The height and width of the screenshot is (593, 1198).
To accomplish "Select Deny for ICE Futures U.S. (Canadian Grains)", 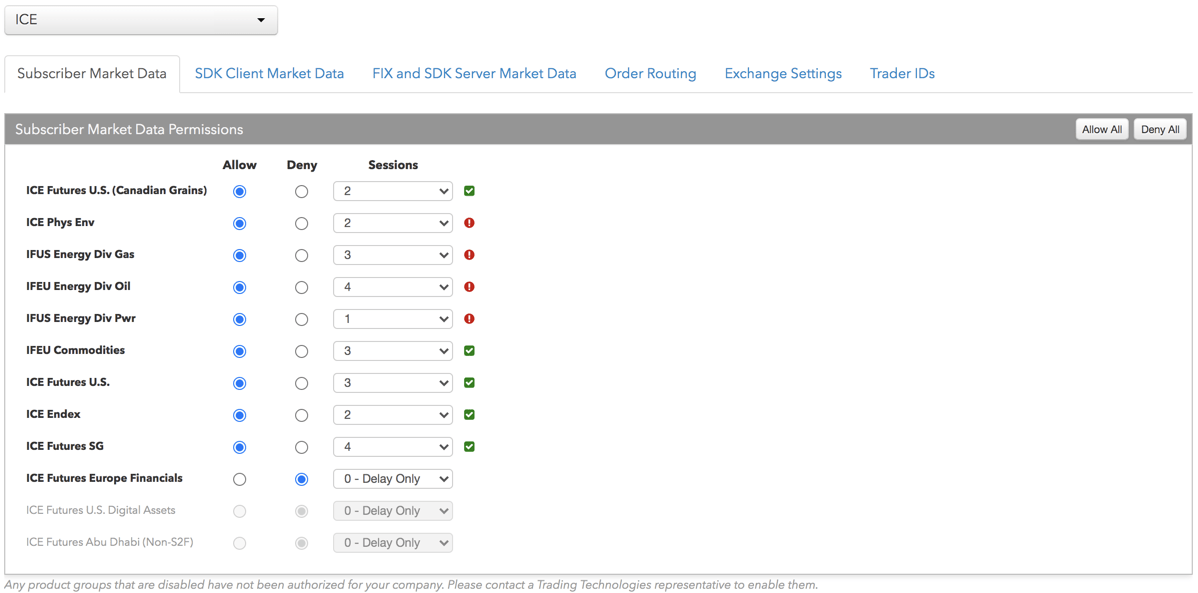I will [302, 191].
